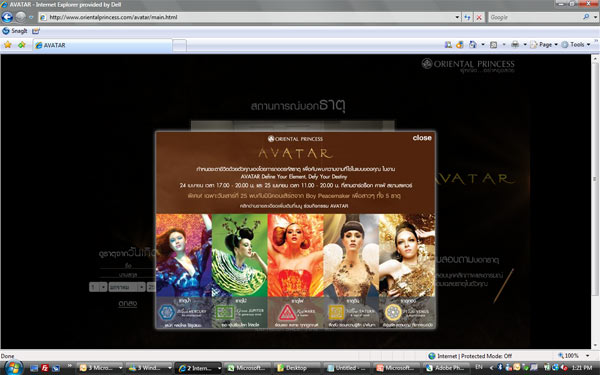The height and width of the screenshot is (375, 600).
Task: Click the Windows Start orb
Action: (x=13, y=368)
